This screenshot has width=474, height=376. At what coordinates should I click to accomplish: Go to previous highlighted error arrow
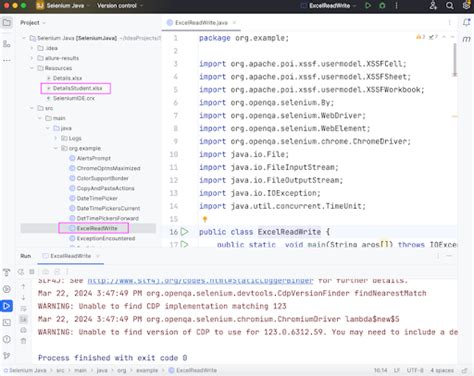(x=444, y=37)
